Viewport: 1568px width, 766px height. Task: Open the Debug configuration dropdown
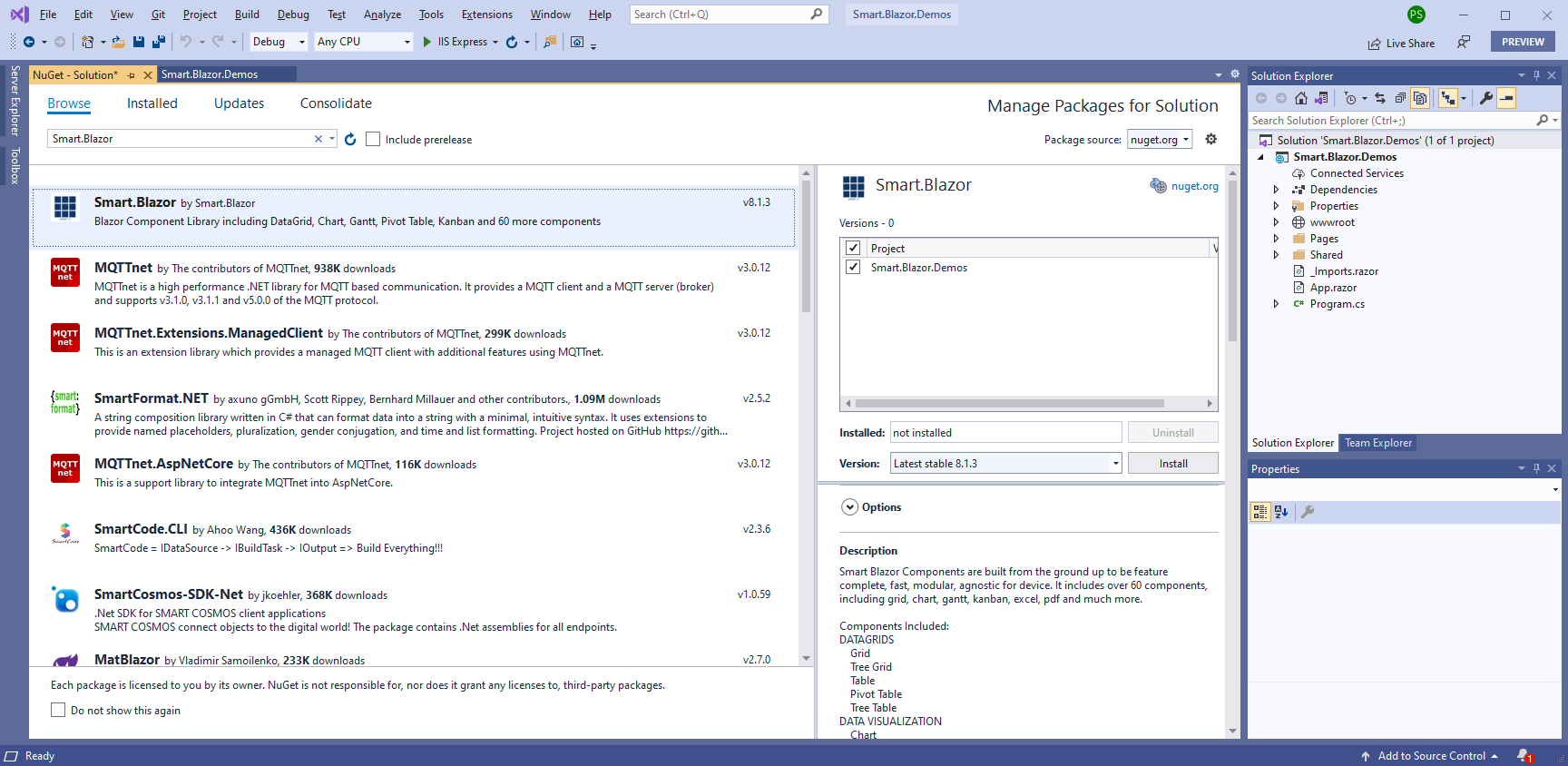pos(278,42)
